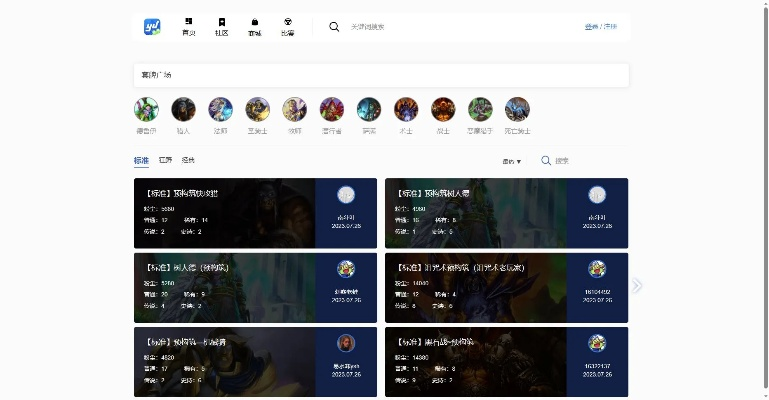The image size is (769, 400).
Task: Open the 经典 tab
Action: [188, 160]
